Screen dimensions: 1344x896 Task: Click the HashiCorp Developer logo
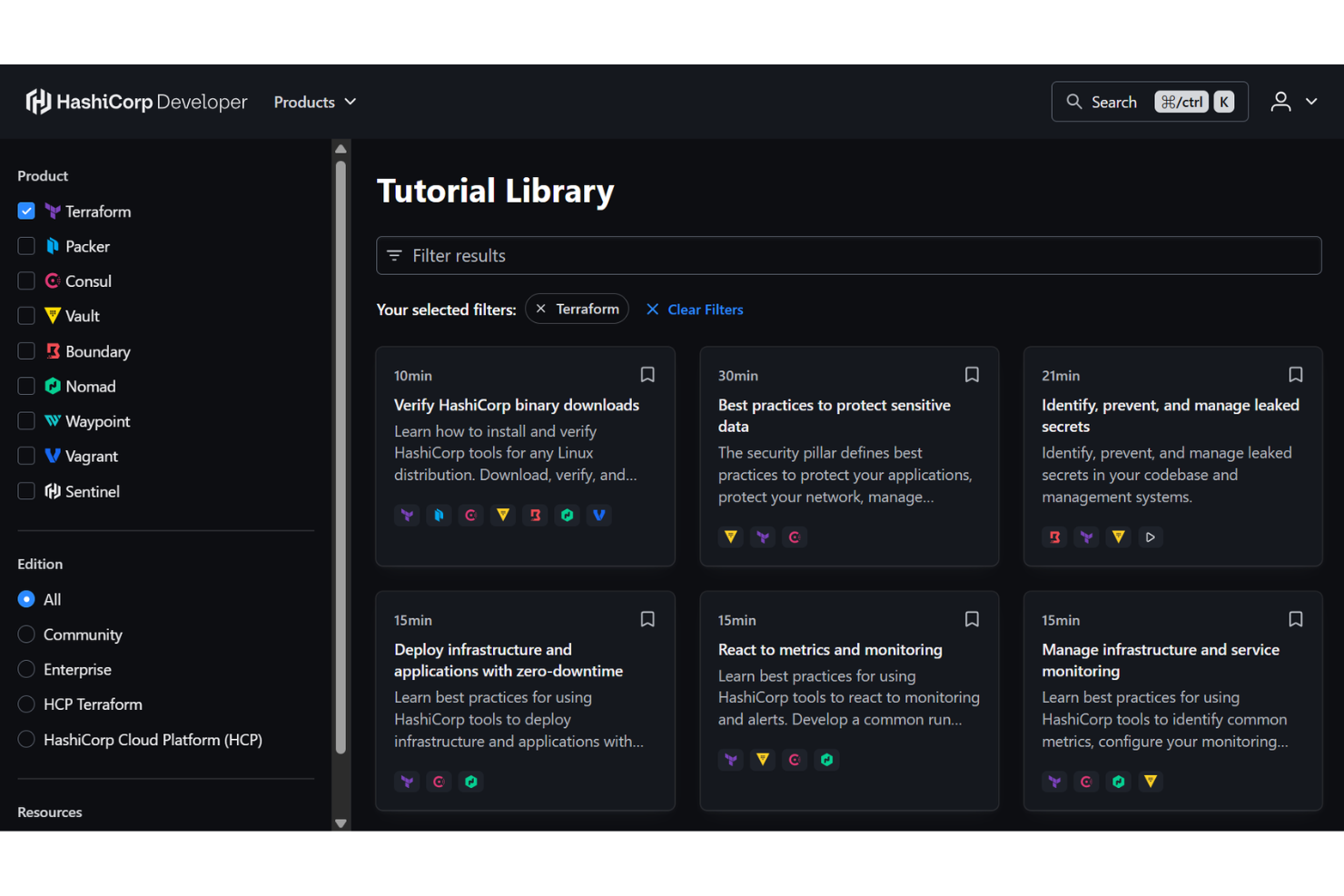click(136, 102)
